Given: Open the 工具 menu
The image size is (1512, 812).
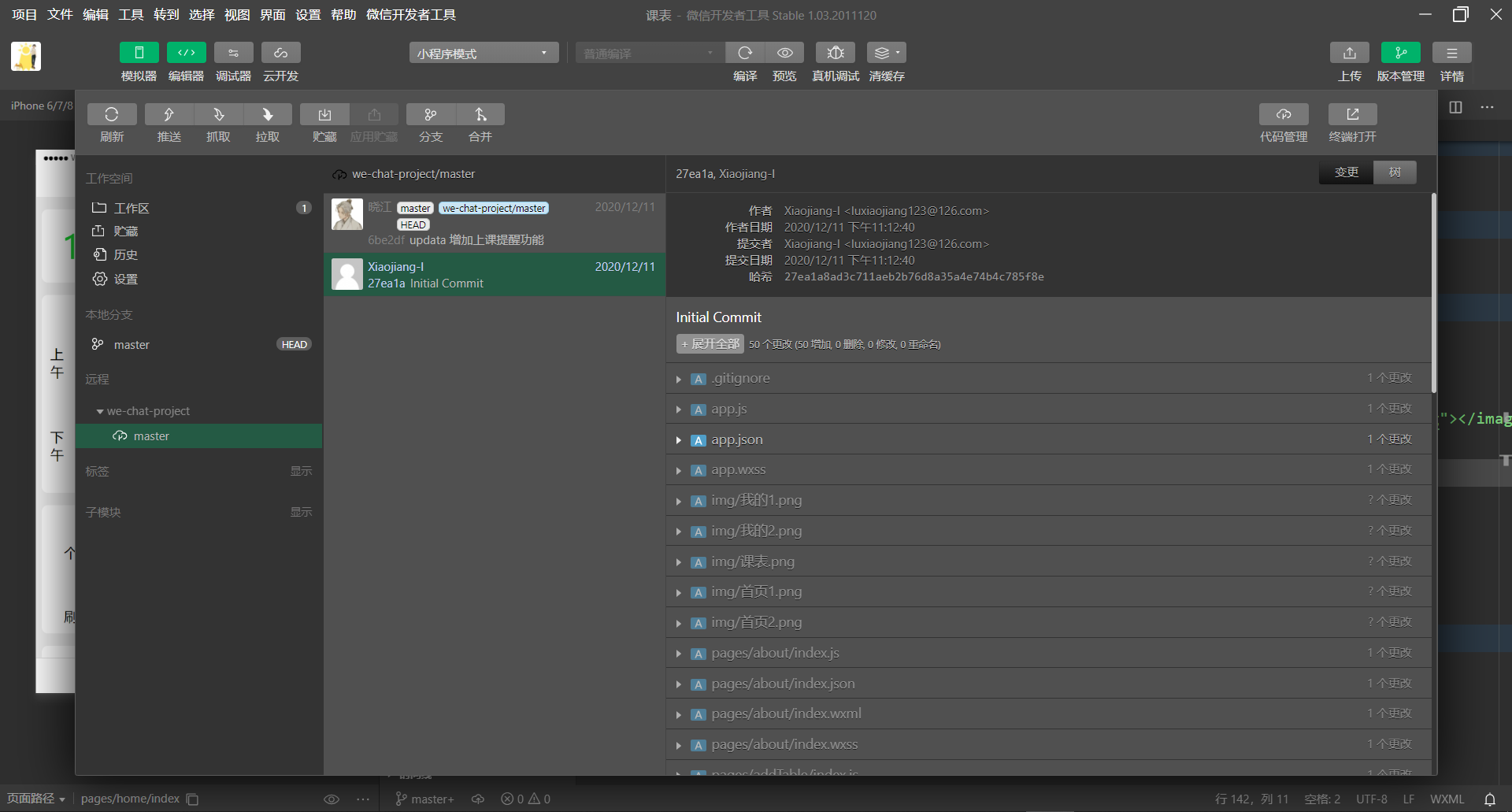Looking at the screenshot, I should [x=131, y=15].
